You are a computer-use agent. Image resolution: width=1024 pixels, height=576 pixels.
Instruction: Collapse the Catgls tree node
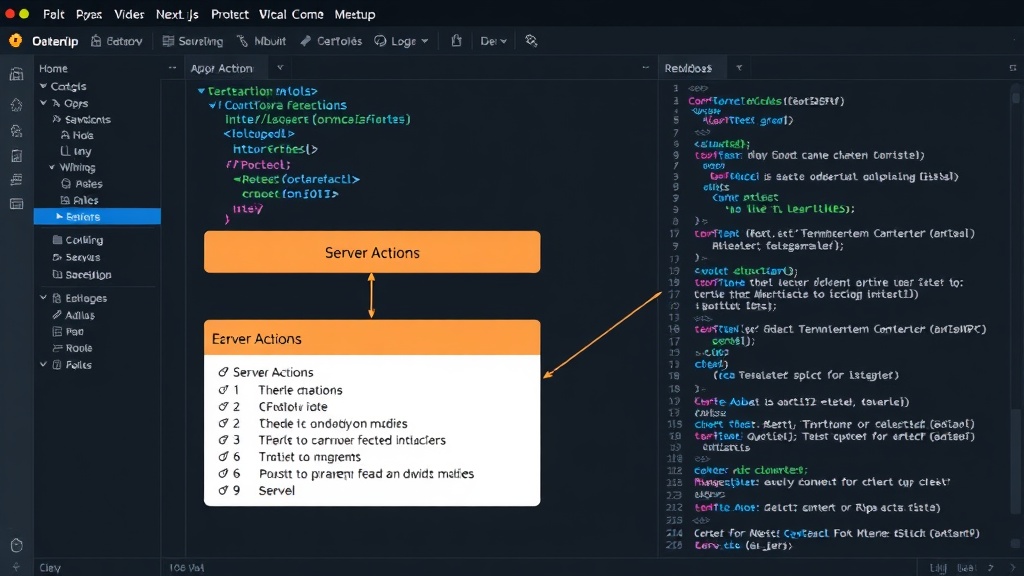[x=43, y=86]
